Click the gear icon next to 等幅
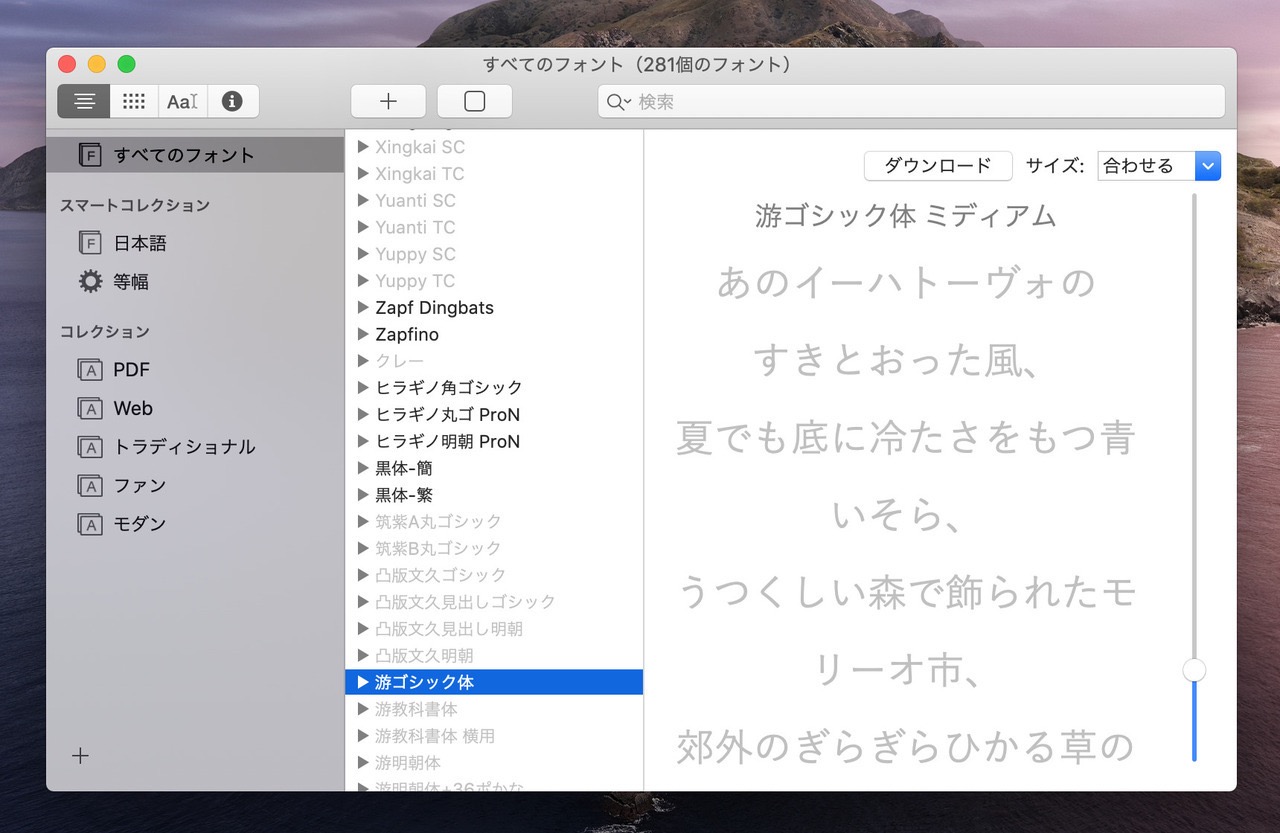This screenshot has width=1280, height=833. (90, 282)
